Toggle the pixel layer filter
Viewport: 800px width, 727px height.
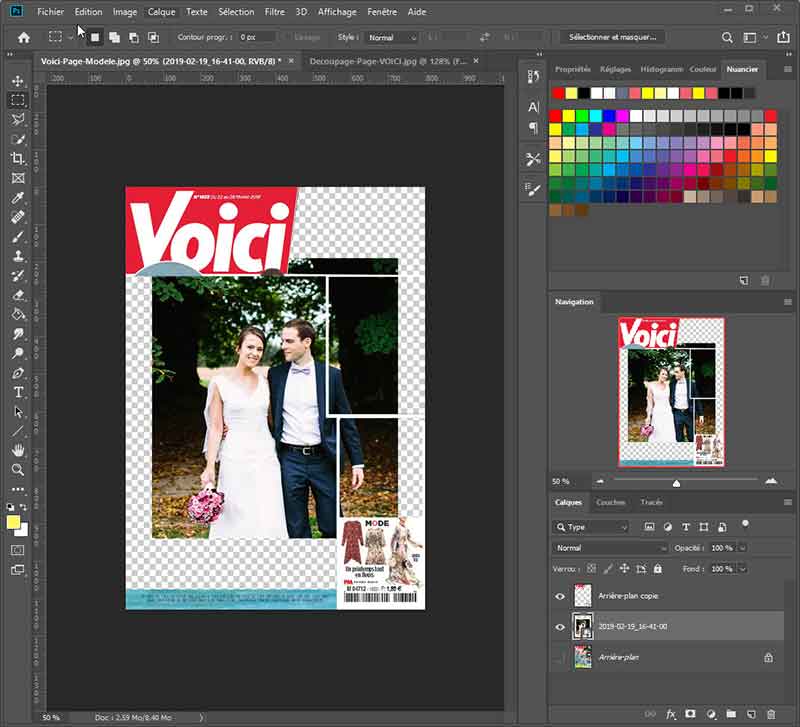(649, 527)
